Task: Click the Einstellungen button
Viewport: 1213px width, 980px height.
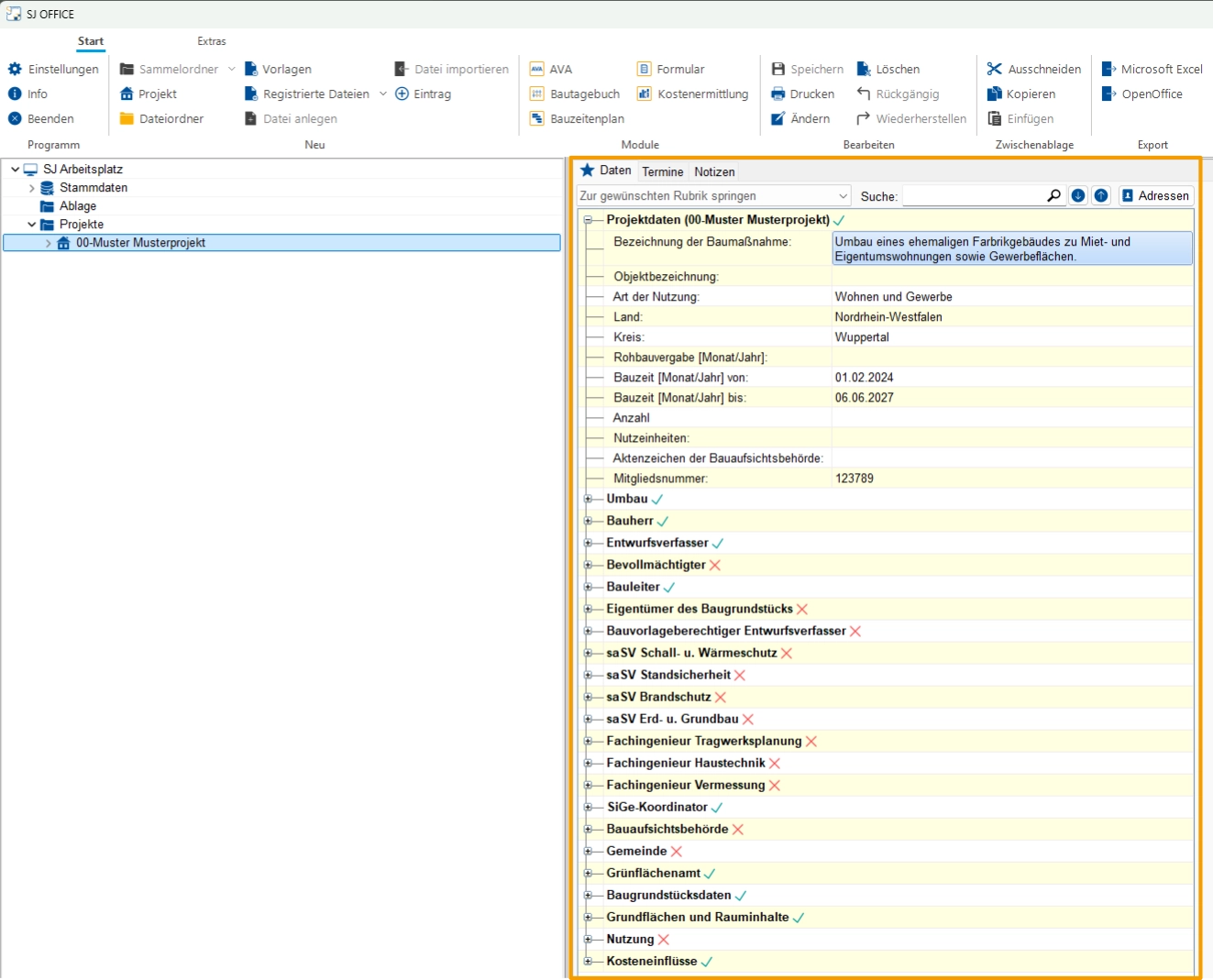Action: coord(53,69)
